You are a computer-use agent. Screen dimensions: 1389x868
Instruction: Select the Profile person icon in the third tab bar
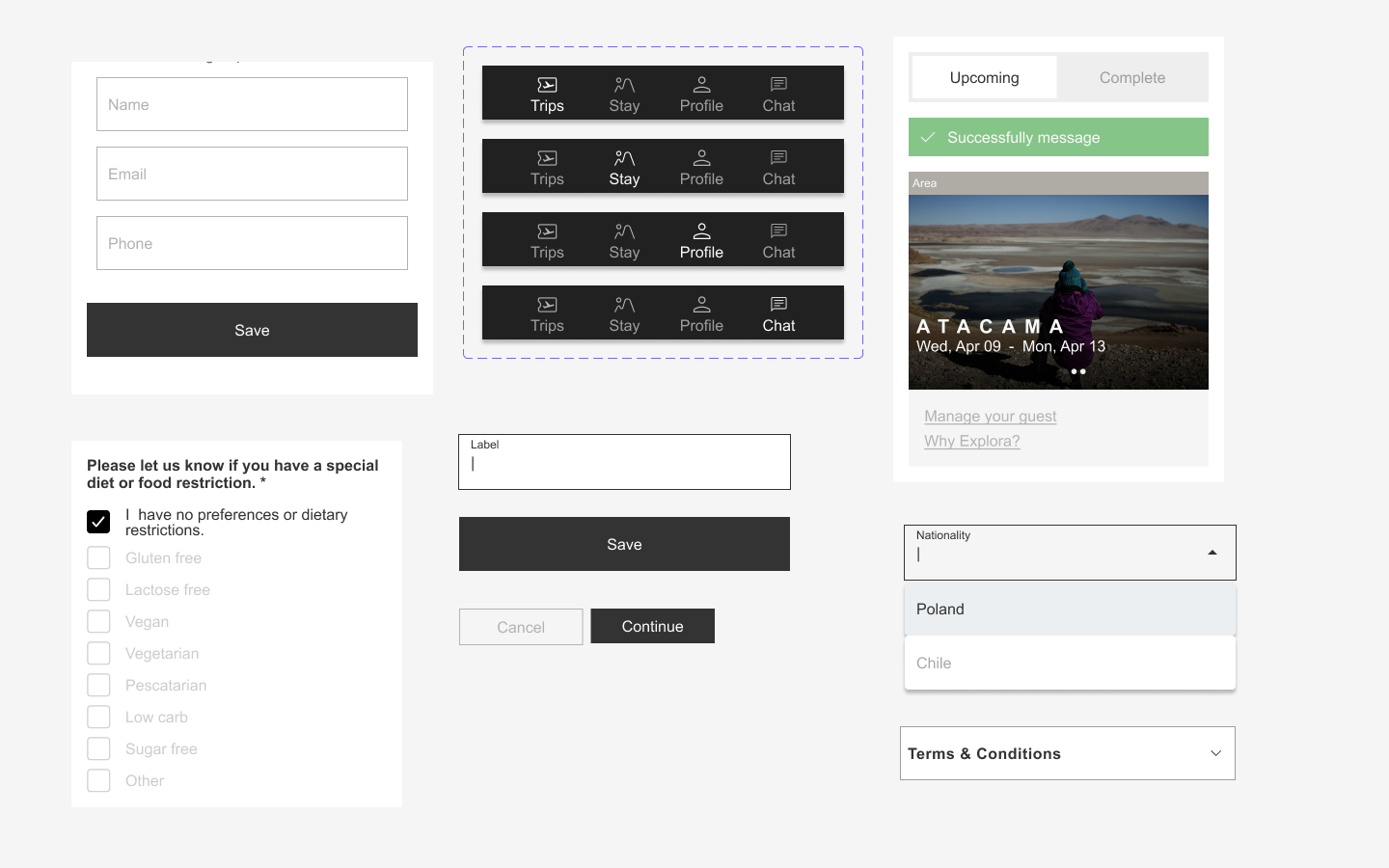coord(701,231)
